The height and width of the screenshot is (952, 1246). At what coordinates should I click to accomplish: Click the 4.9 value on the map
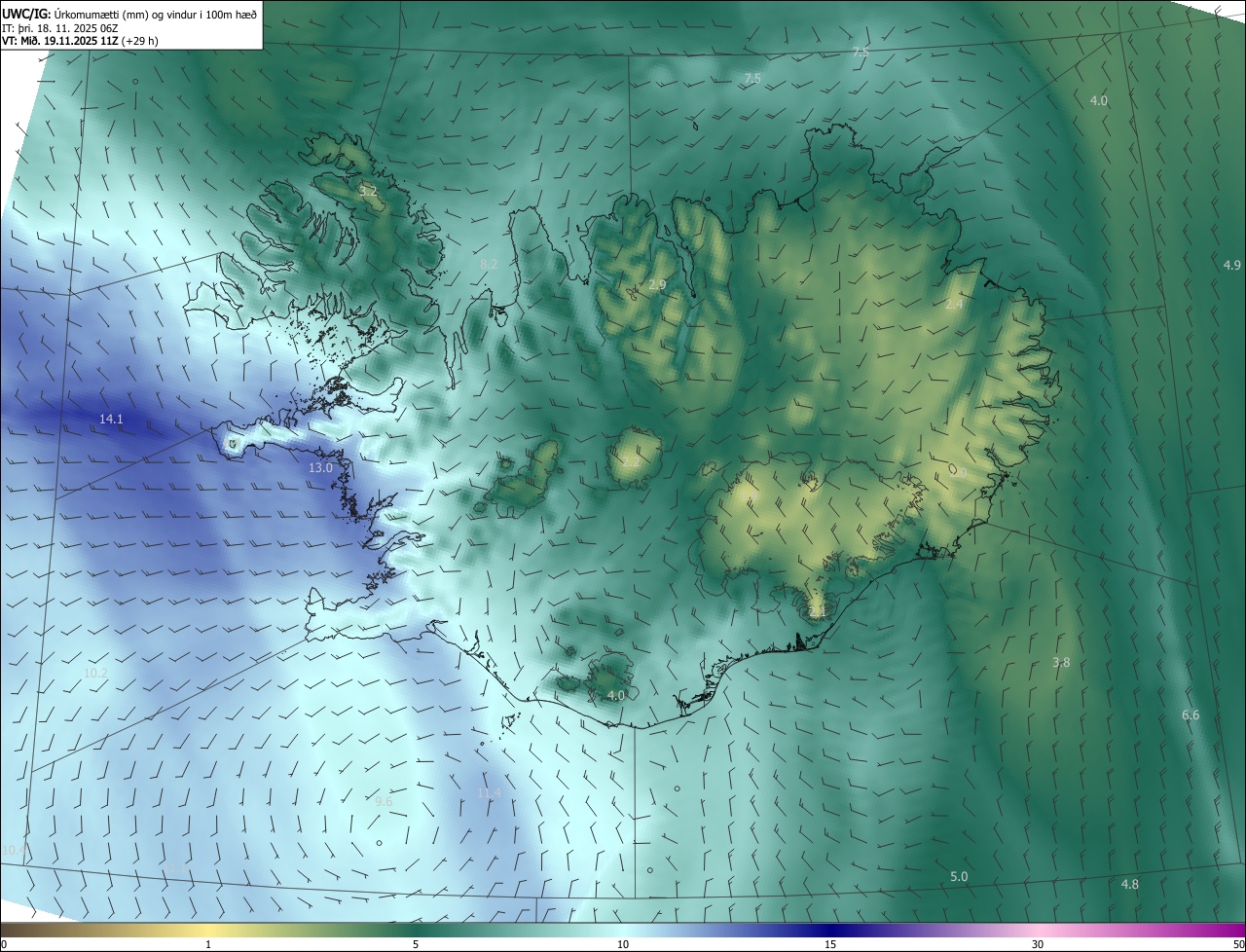tap(1231, 265)
